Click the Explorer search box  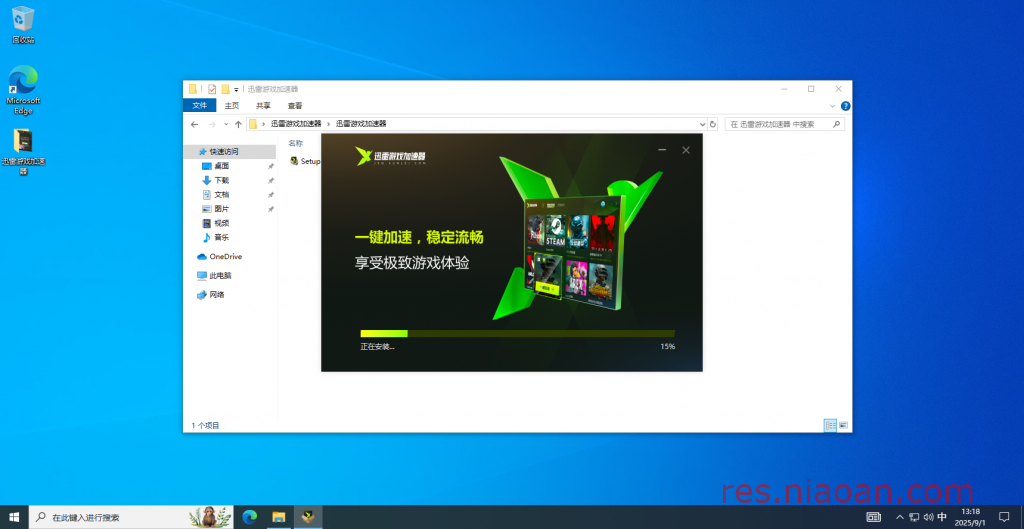coord(784,124)
